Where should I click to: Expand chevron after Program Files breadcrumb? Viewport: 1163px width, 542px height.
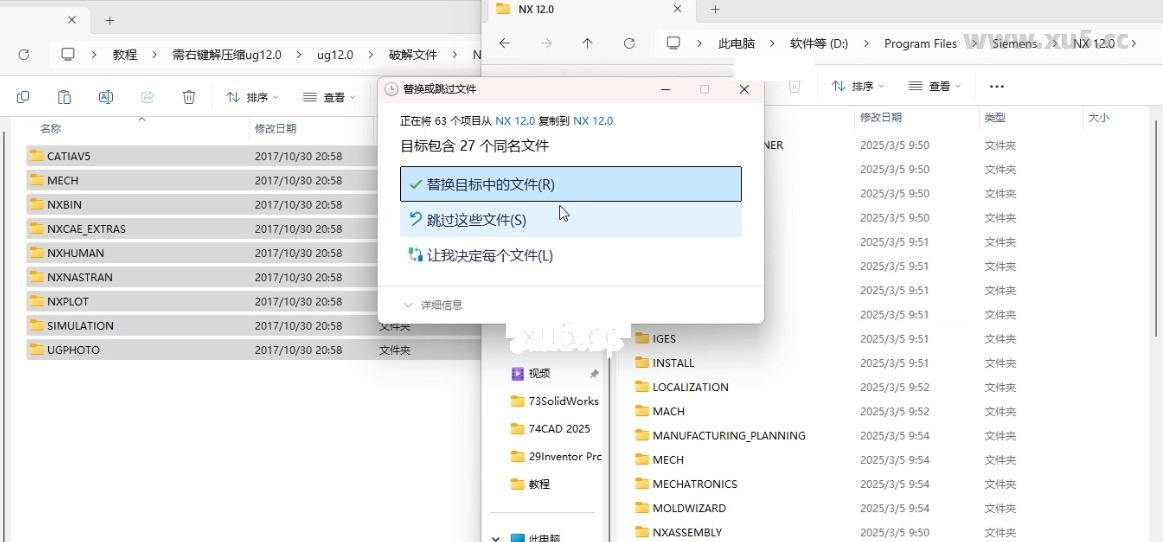click(975, 44)
